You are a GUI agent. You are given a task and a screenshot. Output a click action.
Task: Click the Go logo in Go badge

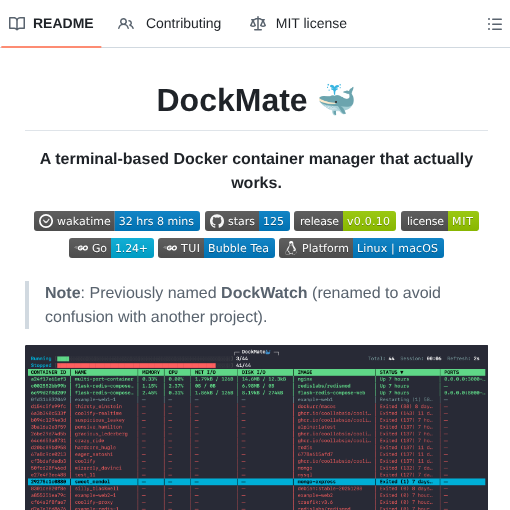[82, 248]
